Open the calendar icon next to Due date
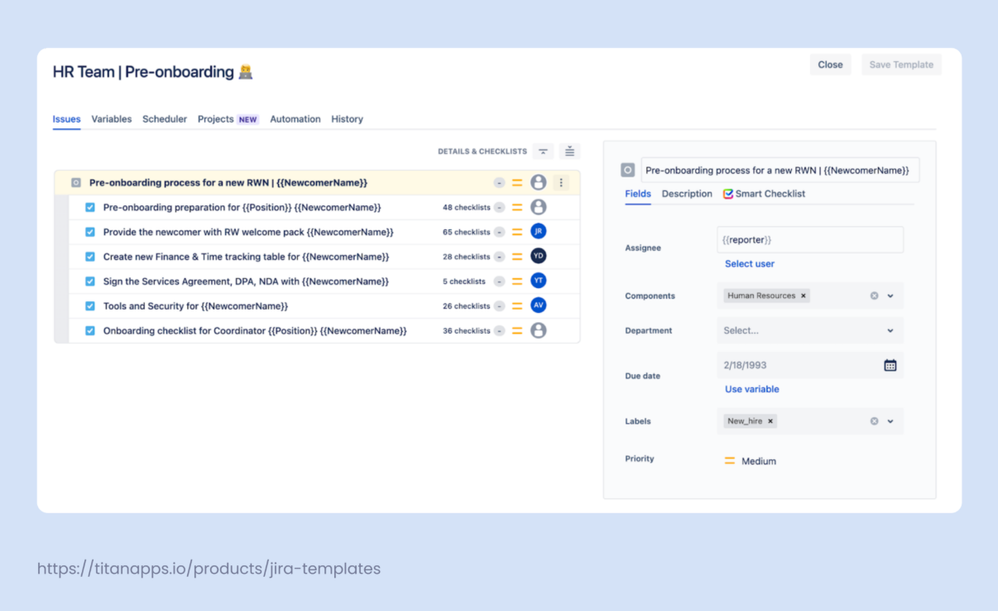Screen dimensions: 998x611 click(x=889, y=365)
